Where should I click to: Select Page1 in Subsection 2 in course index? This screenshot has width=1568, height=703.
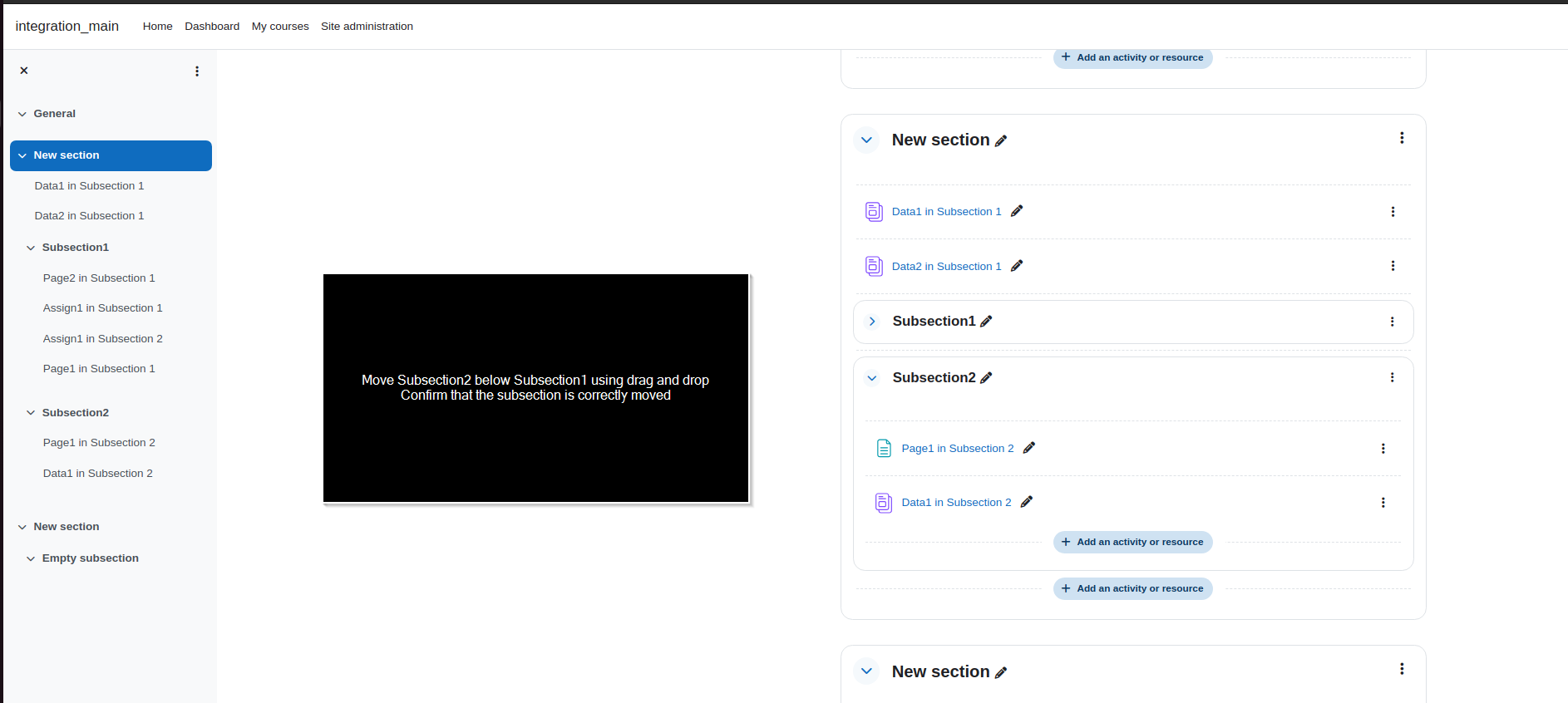[99, 443]
